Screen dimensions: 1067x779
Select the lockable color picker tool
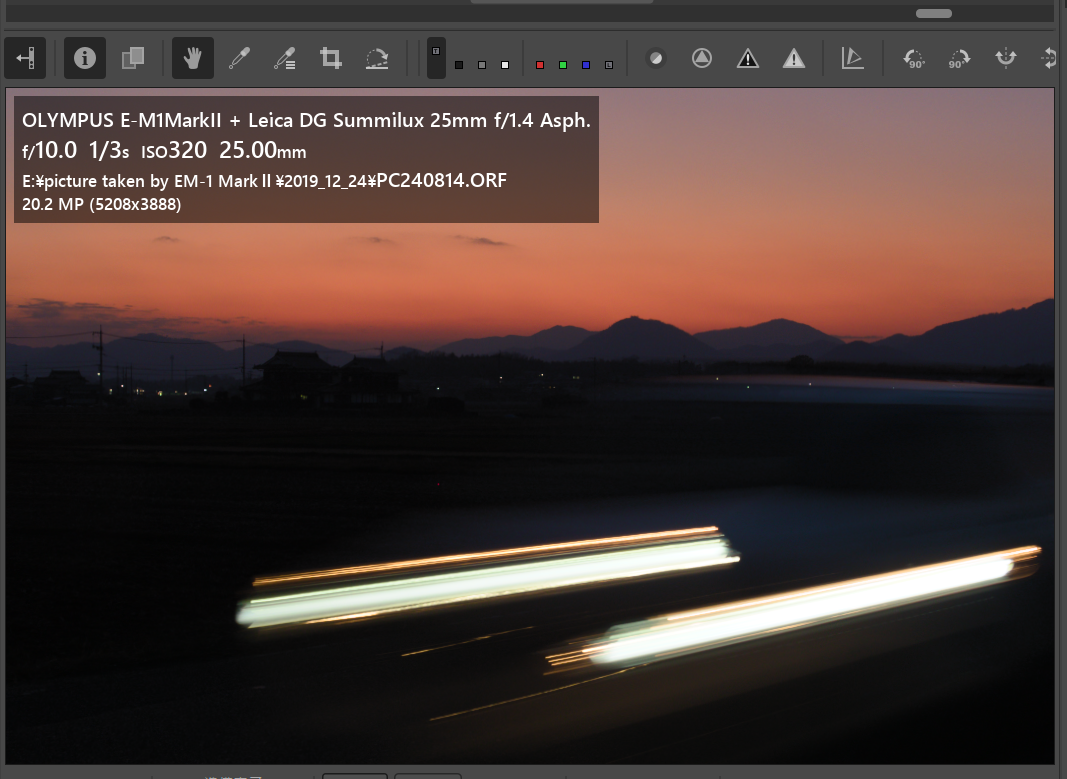coord(284,58)
